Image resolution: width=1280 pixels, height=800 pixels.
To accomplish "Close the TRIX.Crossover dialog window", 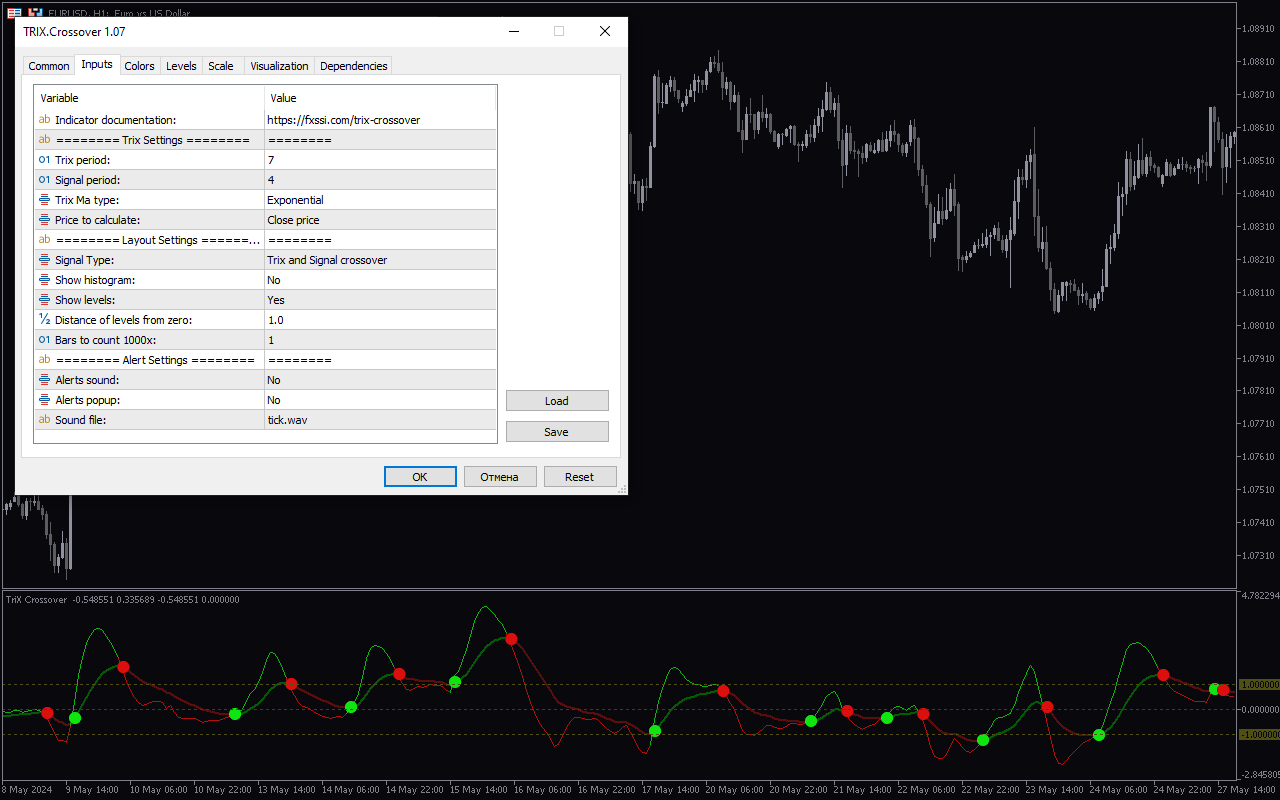I will pos(605,31).
